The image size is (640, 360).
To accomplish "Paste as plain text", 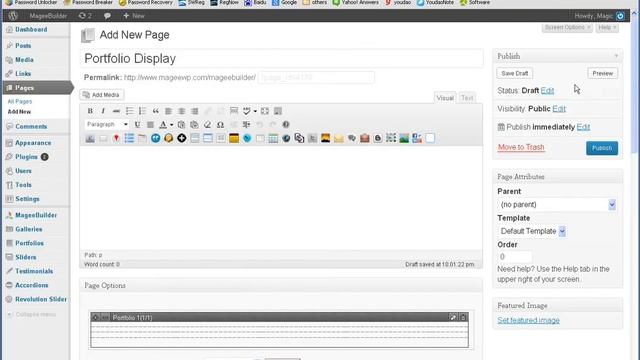I will click(182, 124).
